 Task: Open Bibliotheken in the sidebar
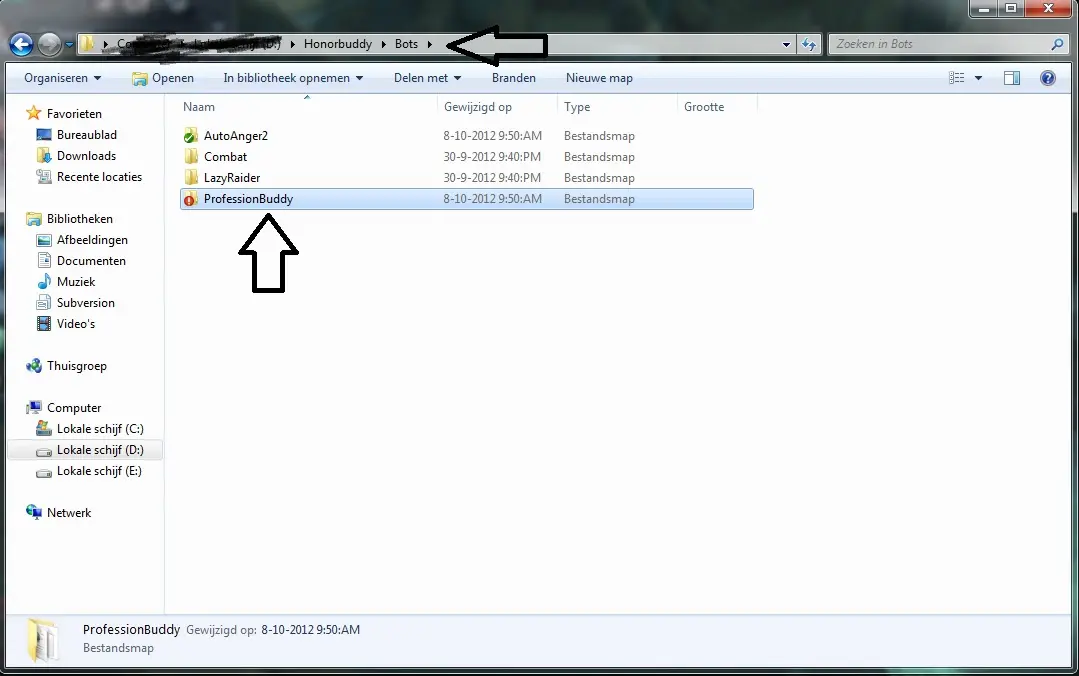pos(80,219)
